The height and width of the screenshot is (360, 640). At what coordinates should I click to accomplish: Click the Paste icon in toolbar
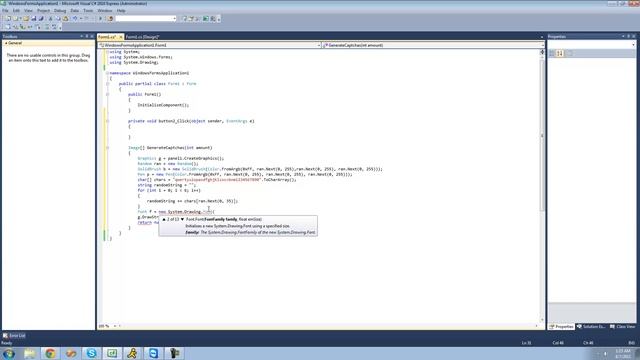click(x=65, y=19)
